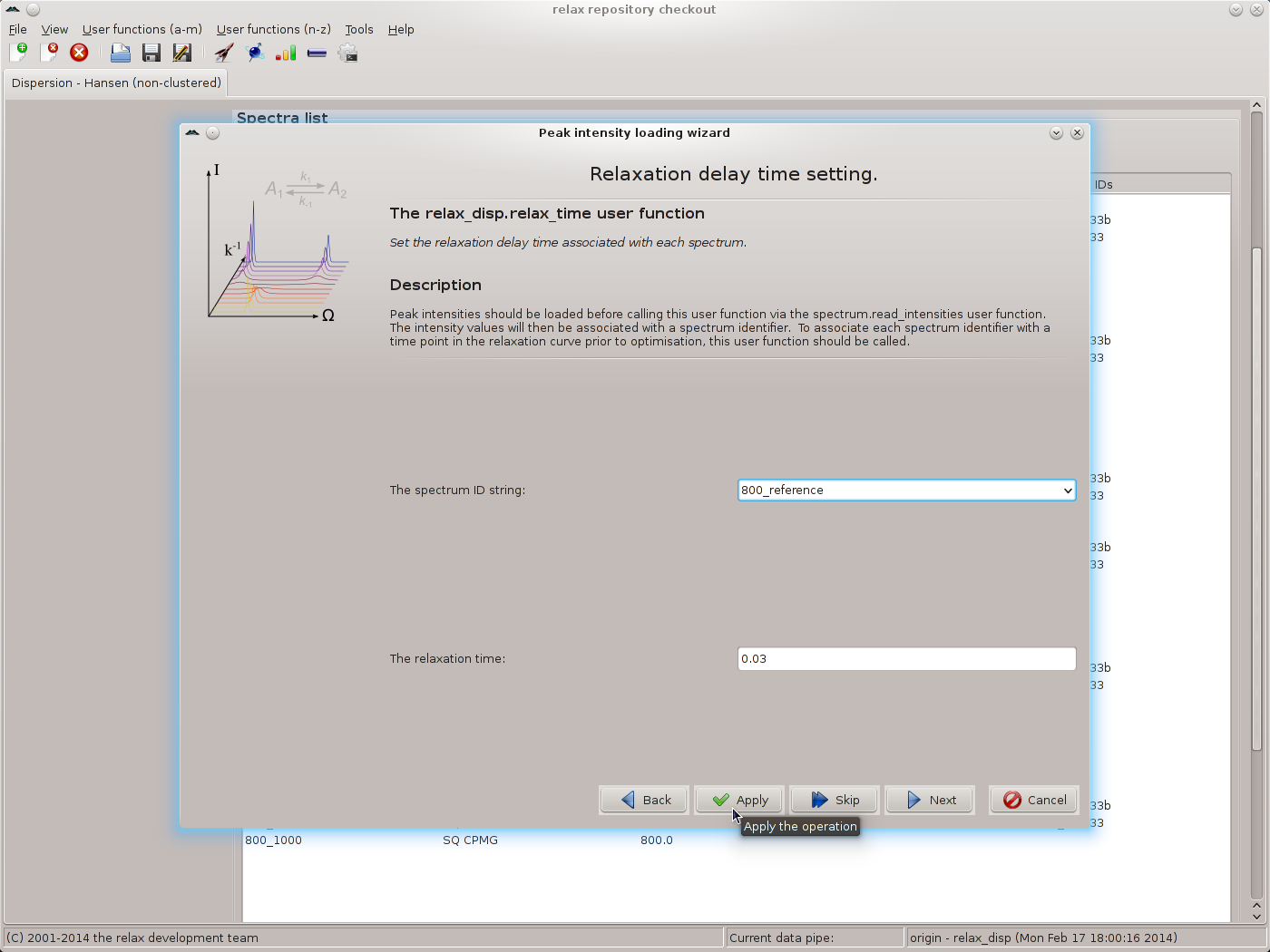Image resolution: width=1270 pixels, height=952 pixels.
Task: Open the spin viewer window icon
Action: [x=256, y=53]
